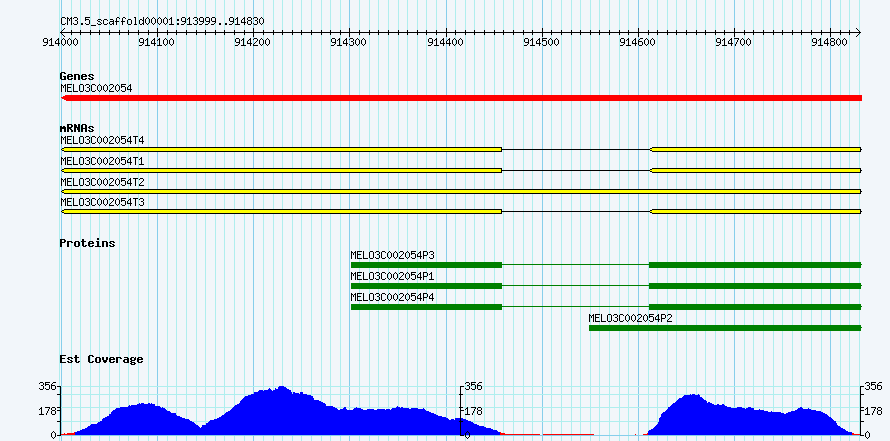Click ruler position 914500

(x=542, y=42)
